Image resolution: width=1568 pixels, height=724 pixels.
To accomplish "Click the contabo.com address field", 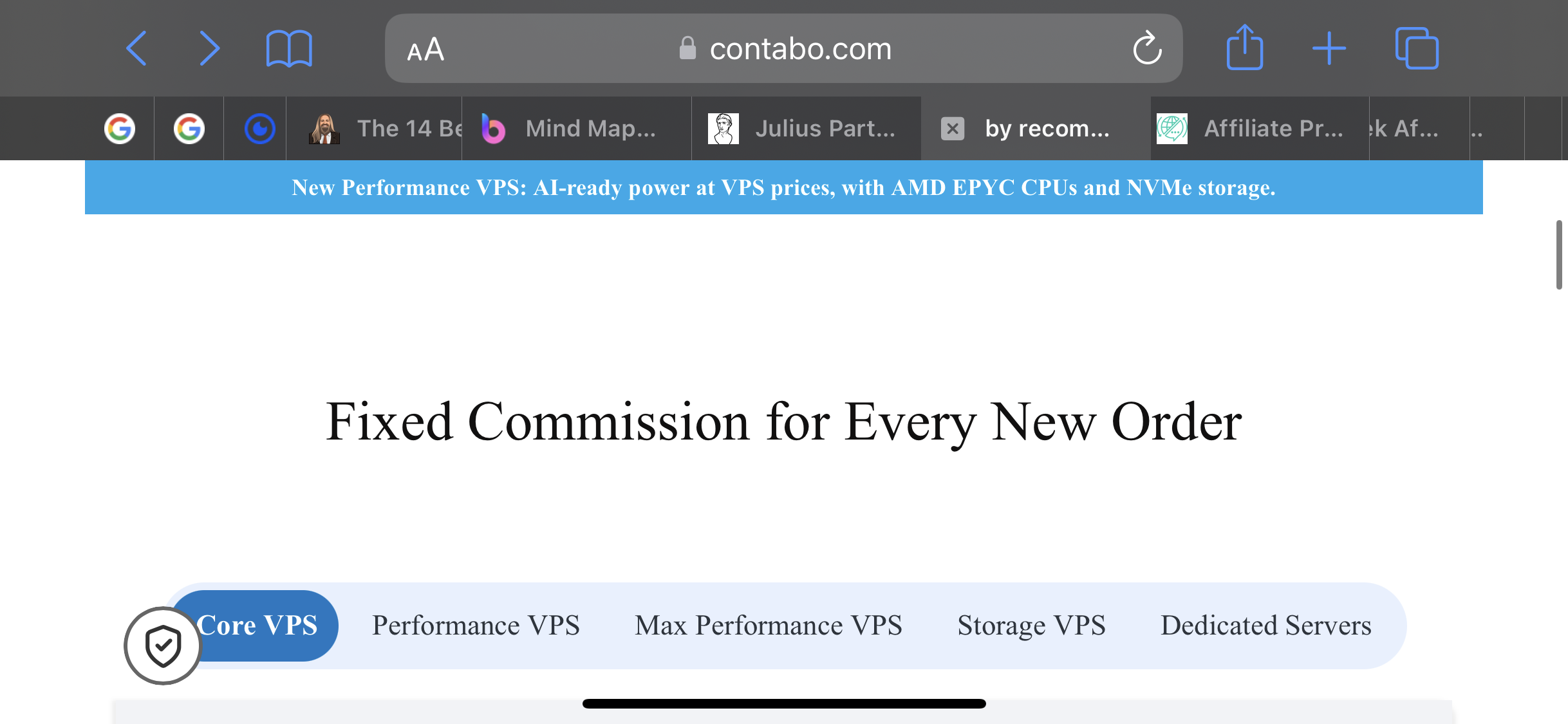I will (x=783, y=48).
